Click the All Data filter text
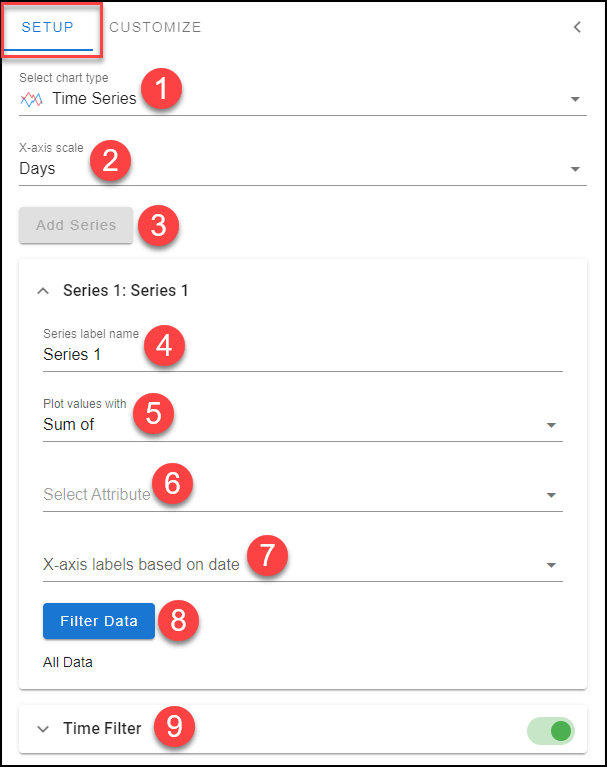The height and width of the screenshot is (767, 607). click(x=68, y=662)
